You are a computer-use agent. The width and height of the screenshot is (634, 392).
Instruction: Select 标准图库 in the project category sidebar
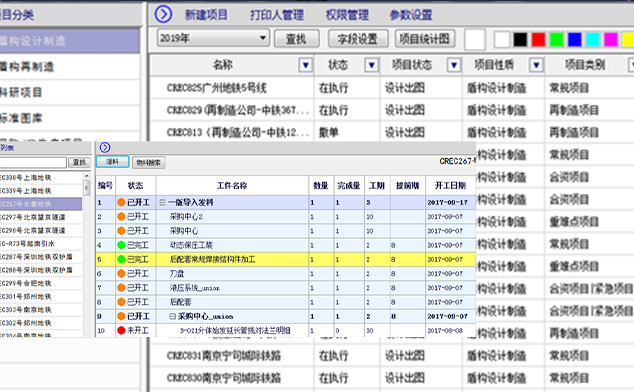click(x=70, y=118)
